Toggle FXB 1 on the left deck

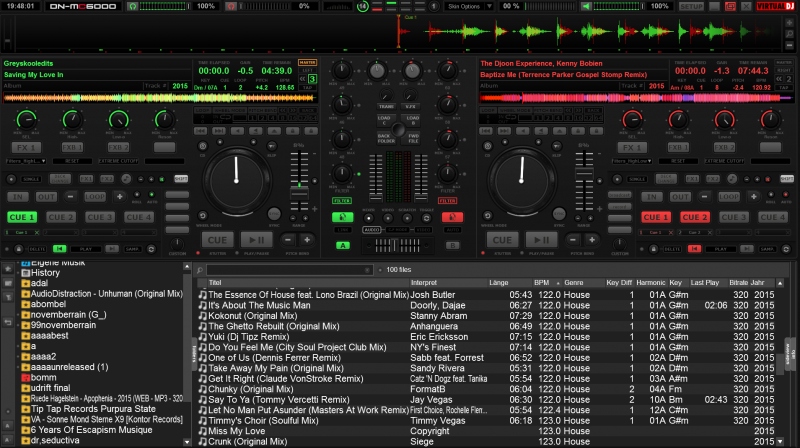point(72,147)
